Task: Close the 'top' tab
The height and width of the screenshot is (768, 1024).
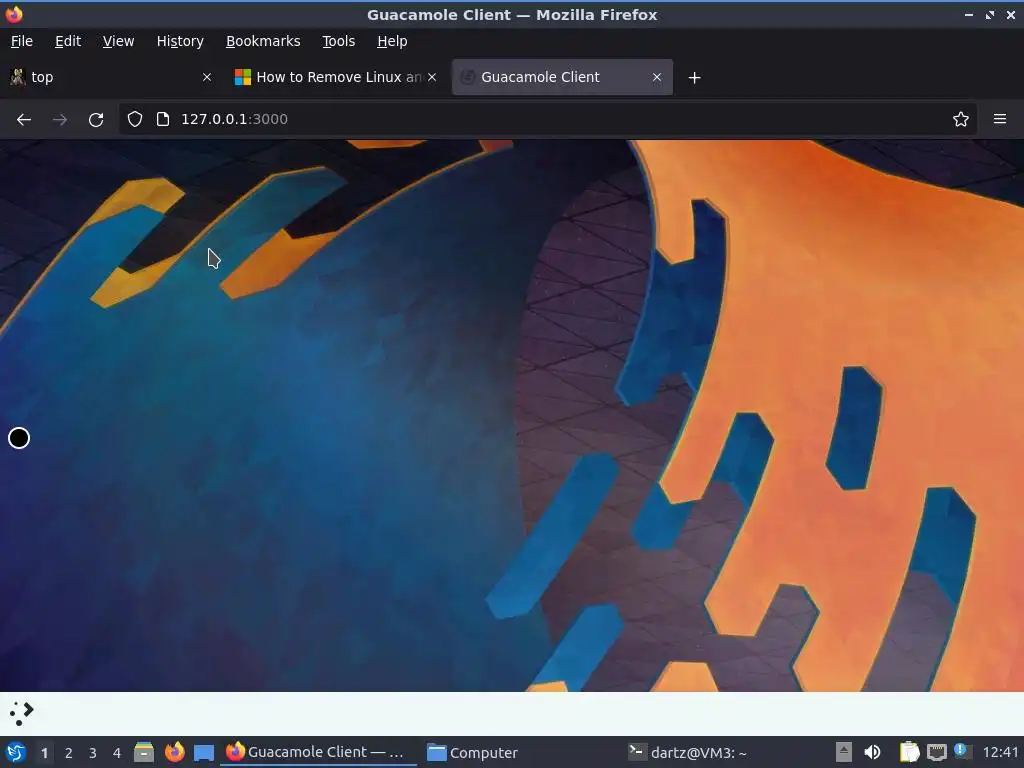Action: point(207,77)
